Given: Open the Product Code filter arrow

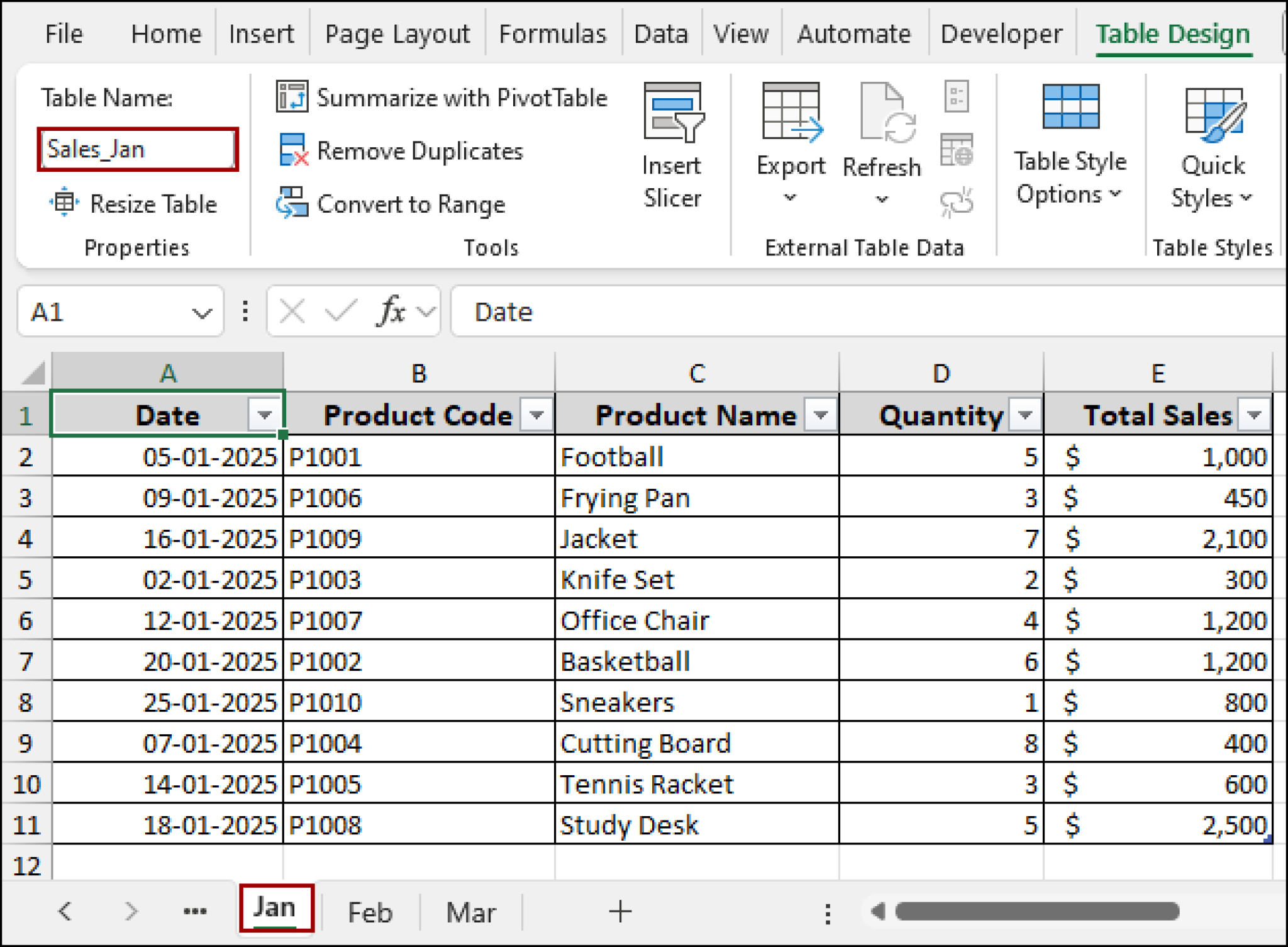Looking at the screenshot, I should 536,415.
